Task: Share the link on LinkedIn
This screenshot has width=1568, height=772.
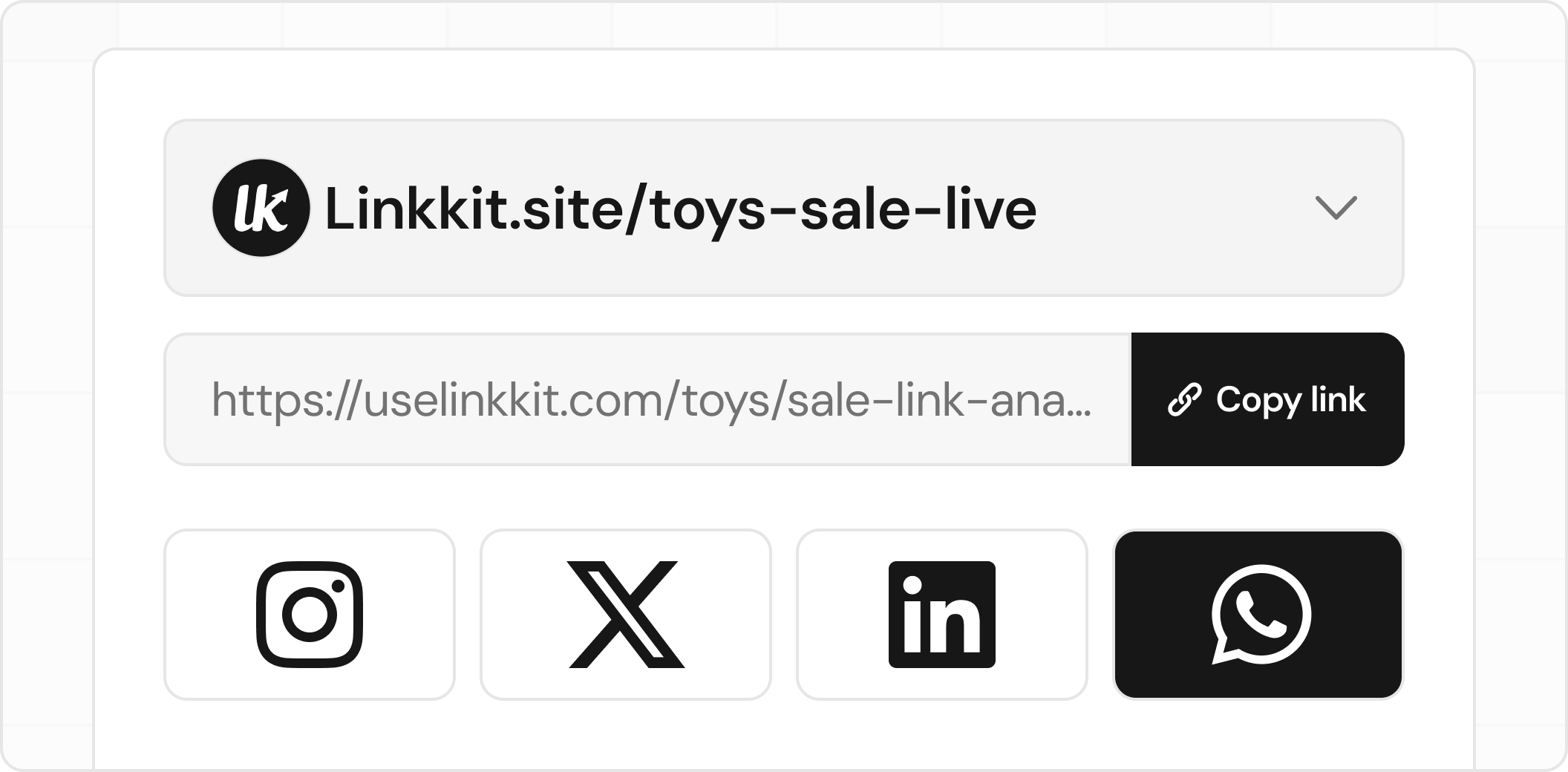Action: tap(941, 615)
